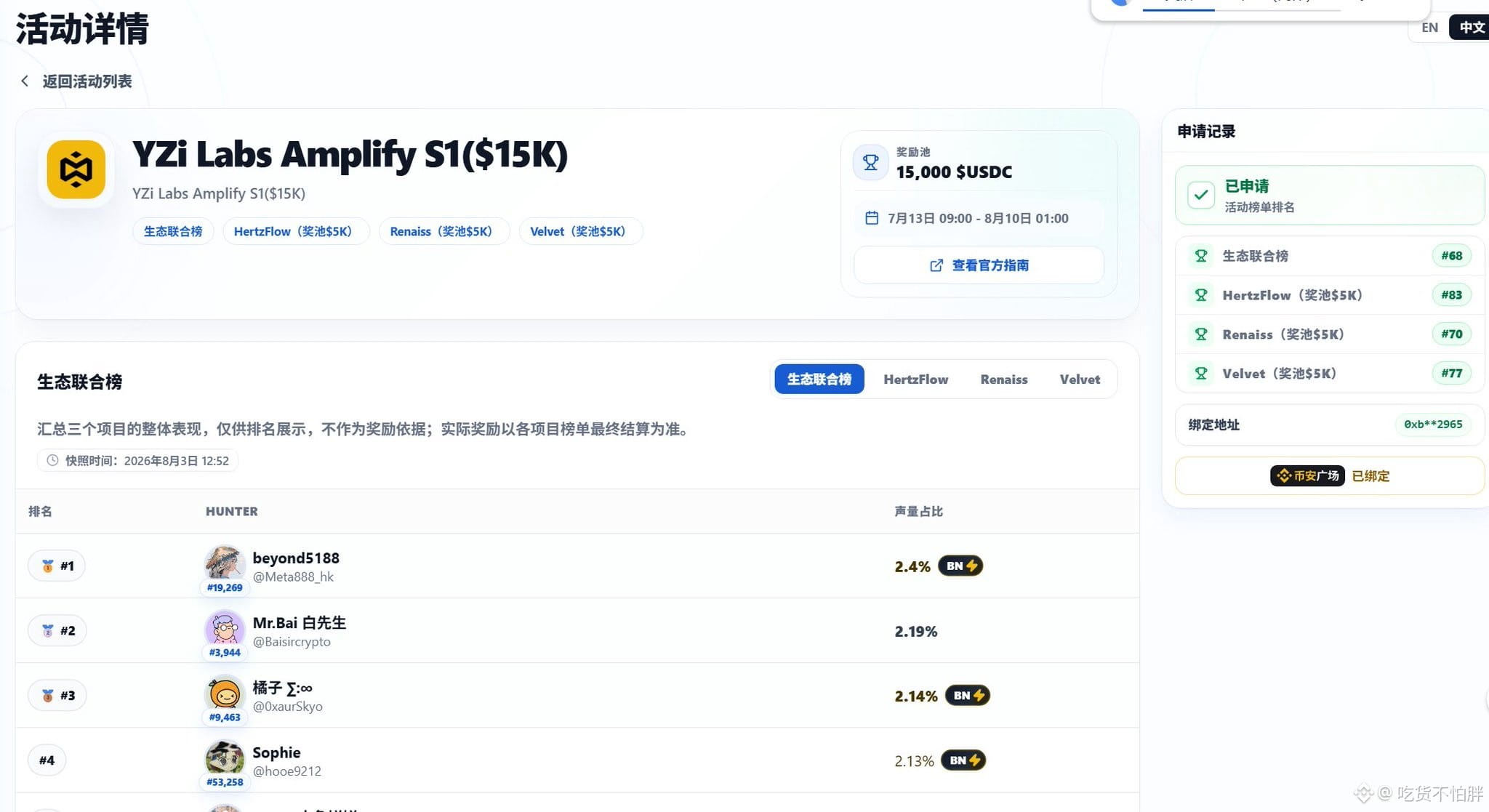The width and height of the screenshot is (1489, 812).
Task: Click the back chevron arrow icon
Action: 25,81
